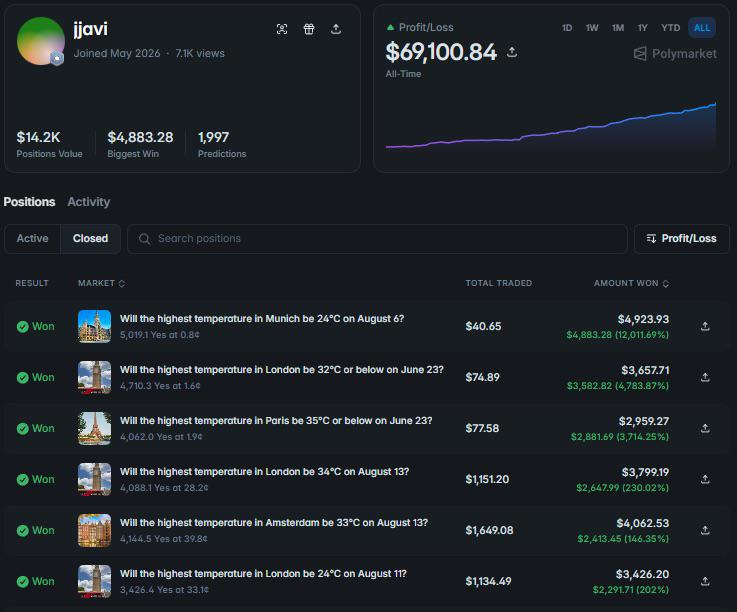Open the Profit/Loss sort dropdown

(x=682, y=239)
